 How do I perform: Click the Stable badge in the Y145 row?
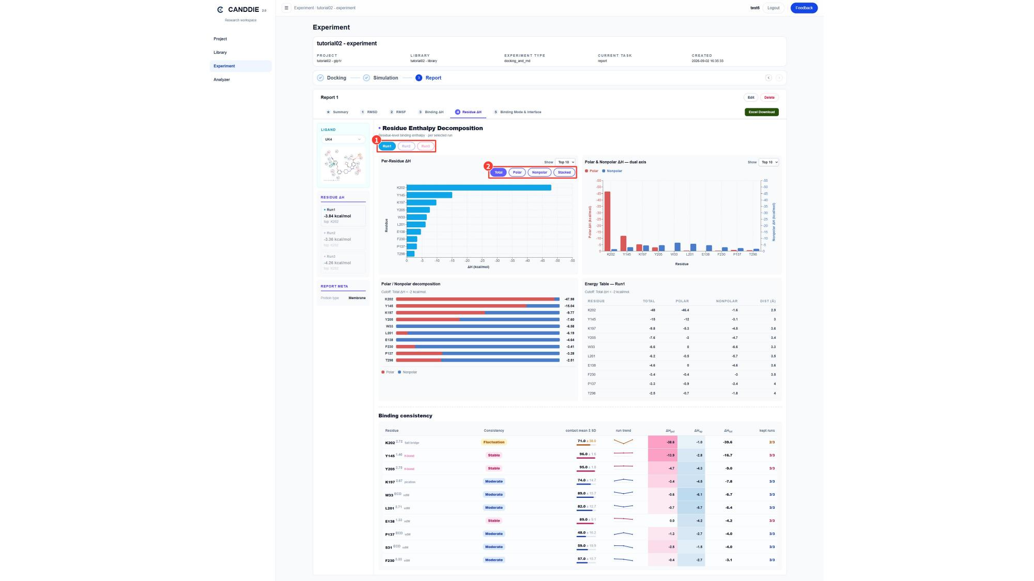[494, 455]
